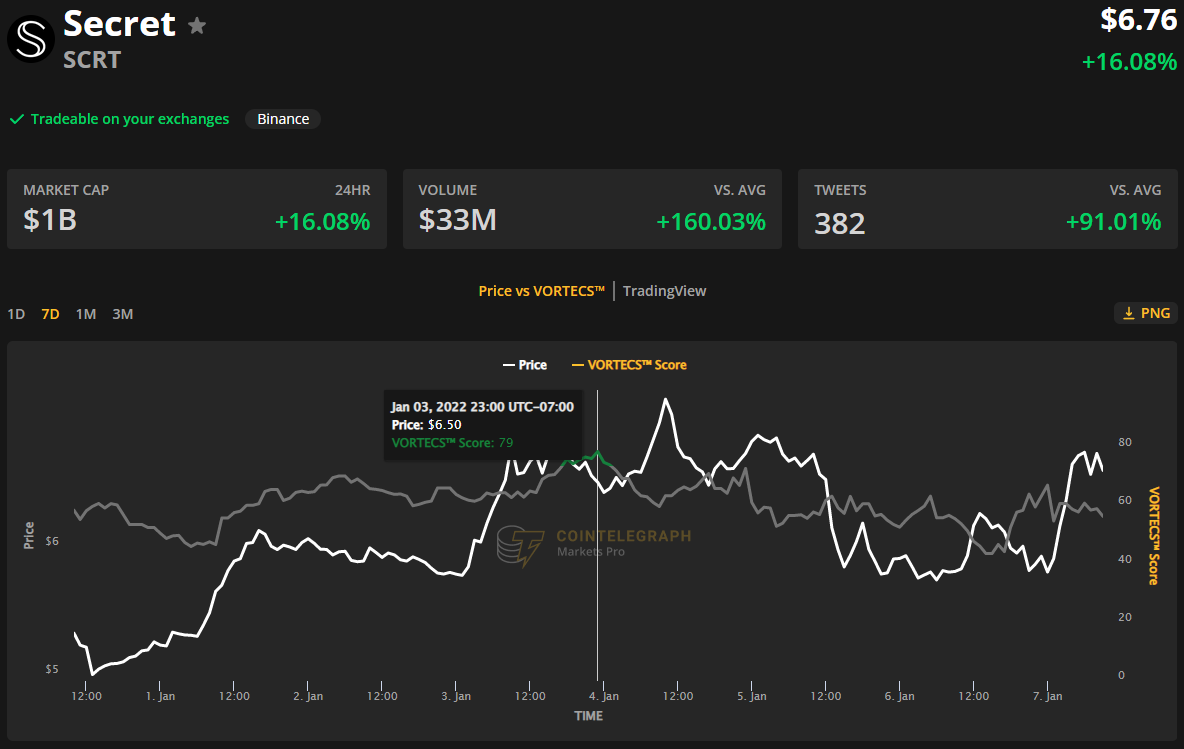Click the vertical VORTECS Score axis title
The width and height of the screenshot is (1184, 749).
1154,536
